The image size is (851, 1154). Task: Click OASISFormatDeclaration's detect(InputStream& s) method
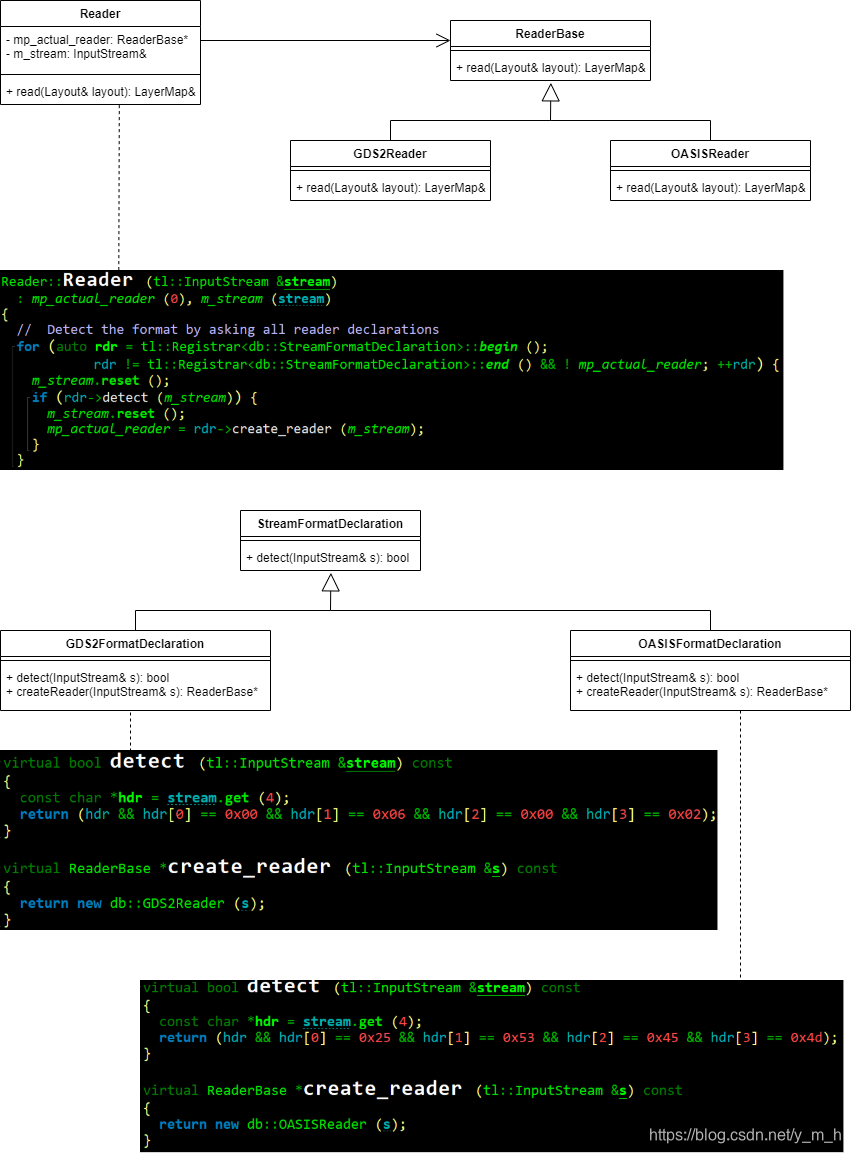click(x=657, y=678)
